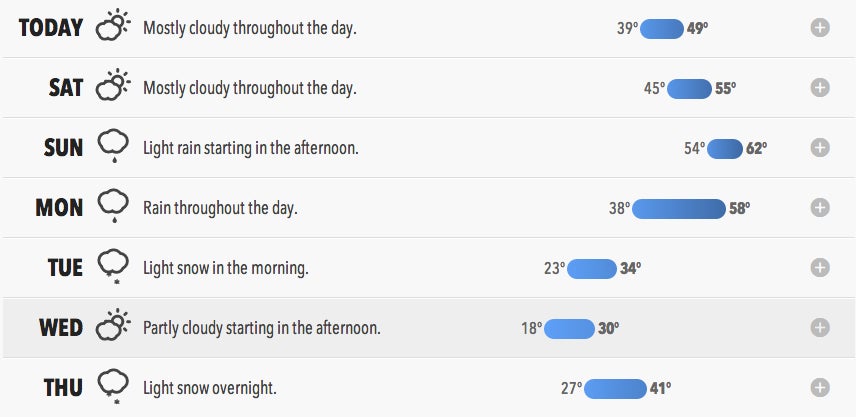856x417 pixels.
Task: Click the rain cloud icon for SUN
Action: [x=114, y=146]
